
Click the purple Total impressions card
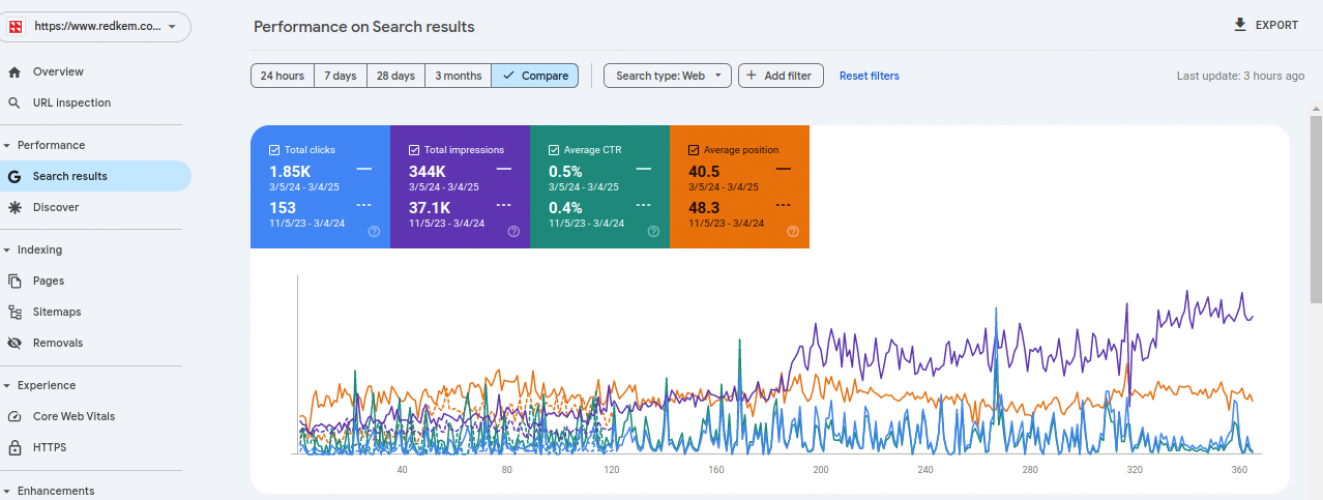pyautogui.click(x=460, y=187)
